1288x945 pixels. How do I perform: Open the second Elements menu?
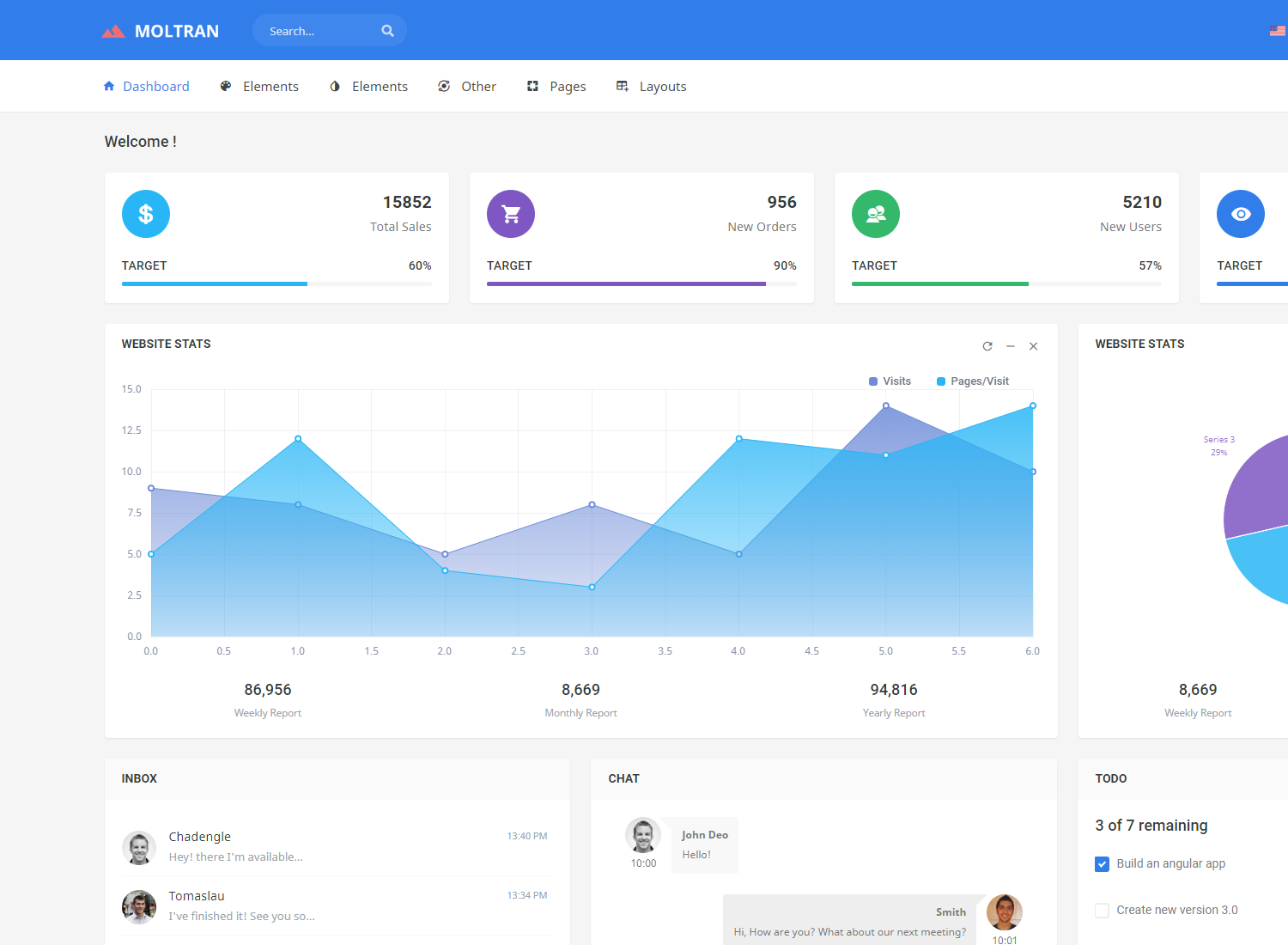click(369, 86)
